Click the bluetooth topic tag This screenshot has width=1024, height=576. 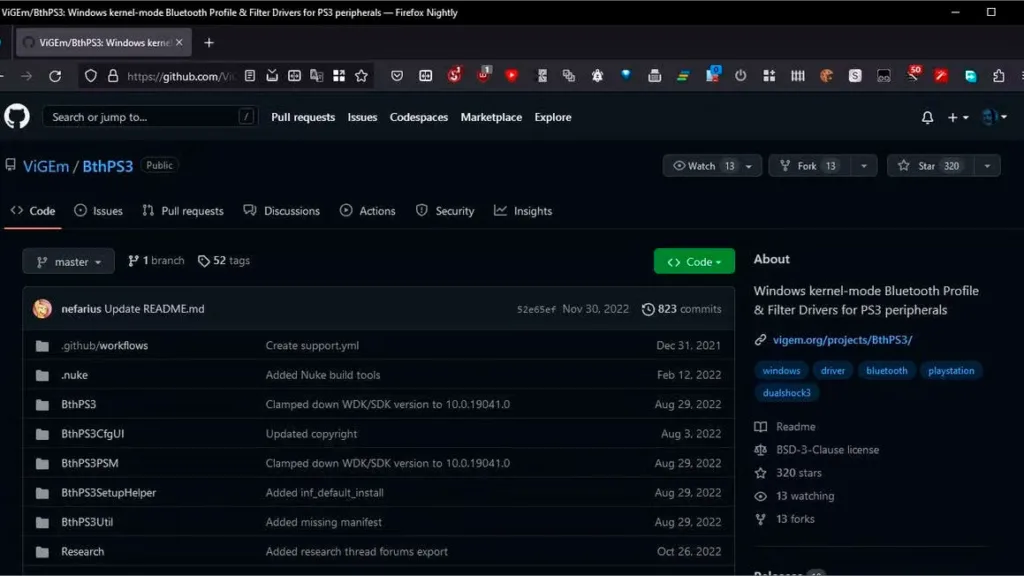click(886, 370)
